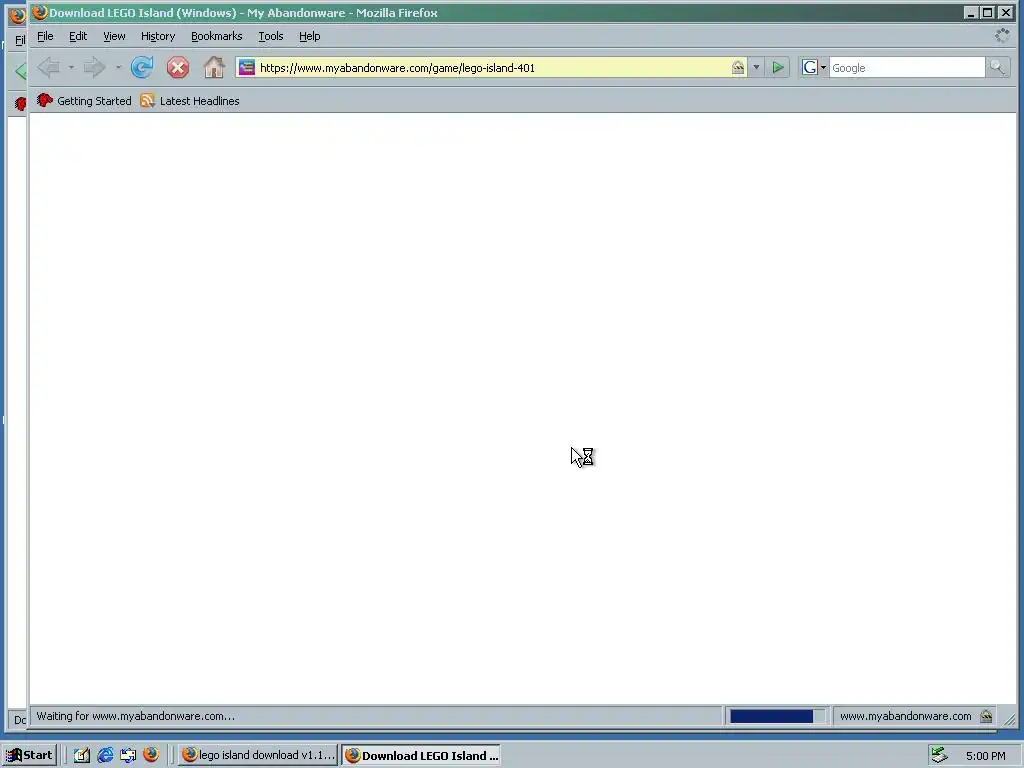1024x768 pixels.
Task: Switch to 'lego island download v1.1' taskbar window
Action: click(257, 755)
